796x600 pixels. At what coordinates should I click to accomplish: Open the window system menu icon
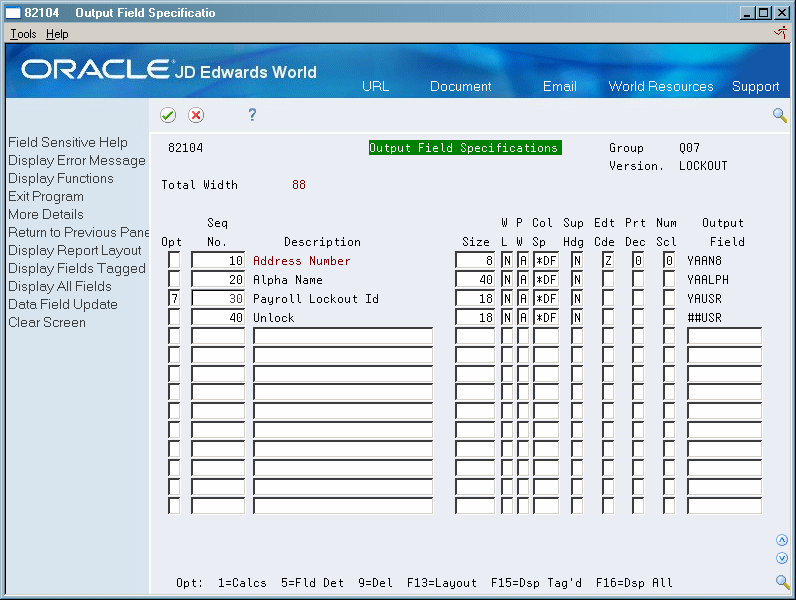(13, 13)
